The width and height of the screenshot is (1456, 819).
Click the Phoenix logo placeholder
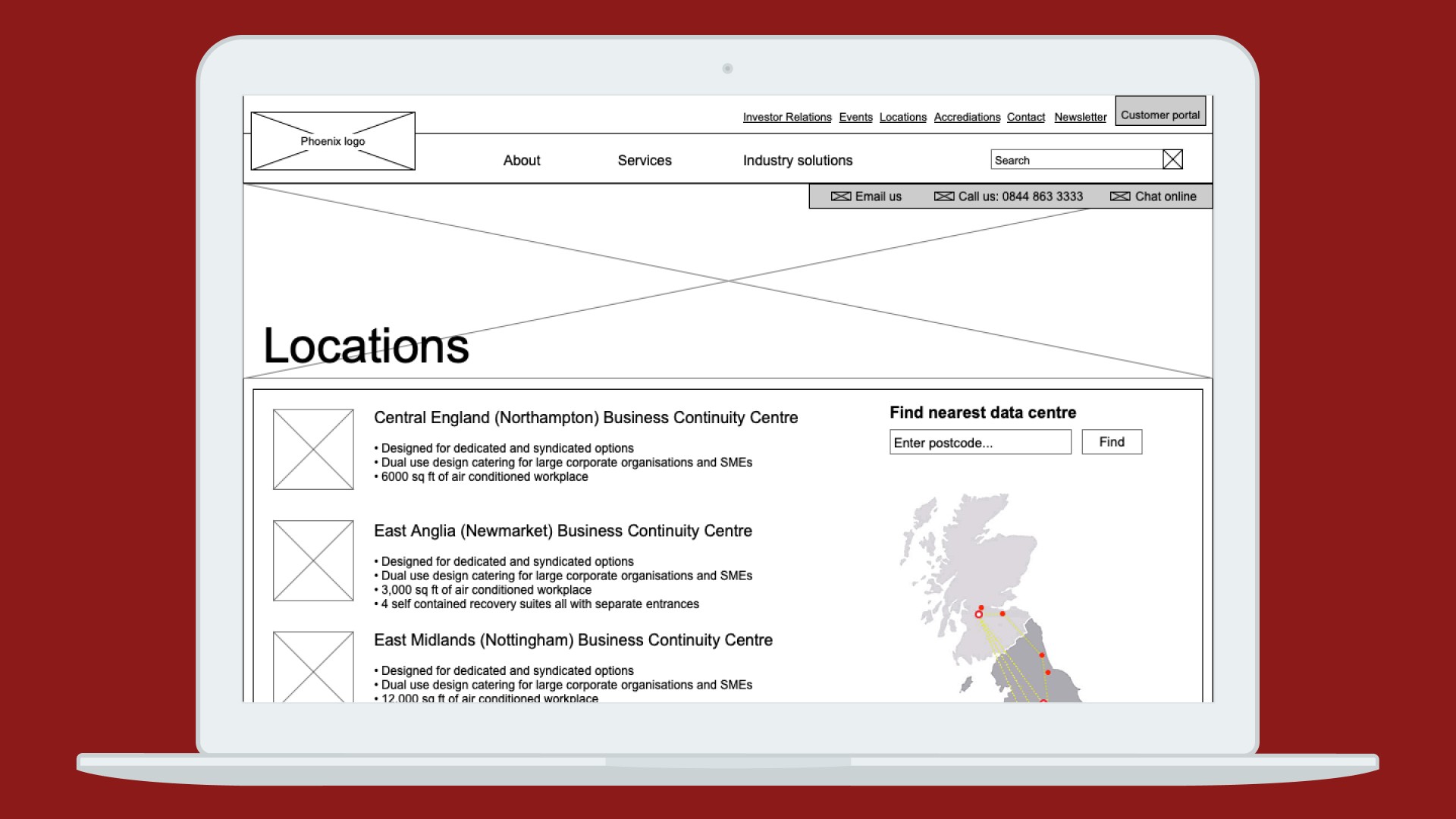[332, 141]
